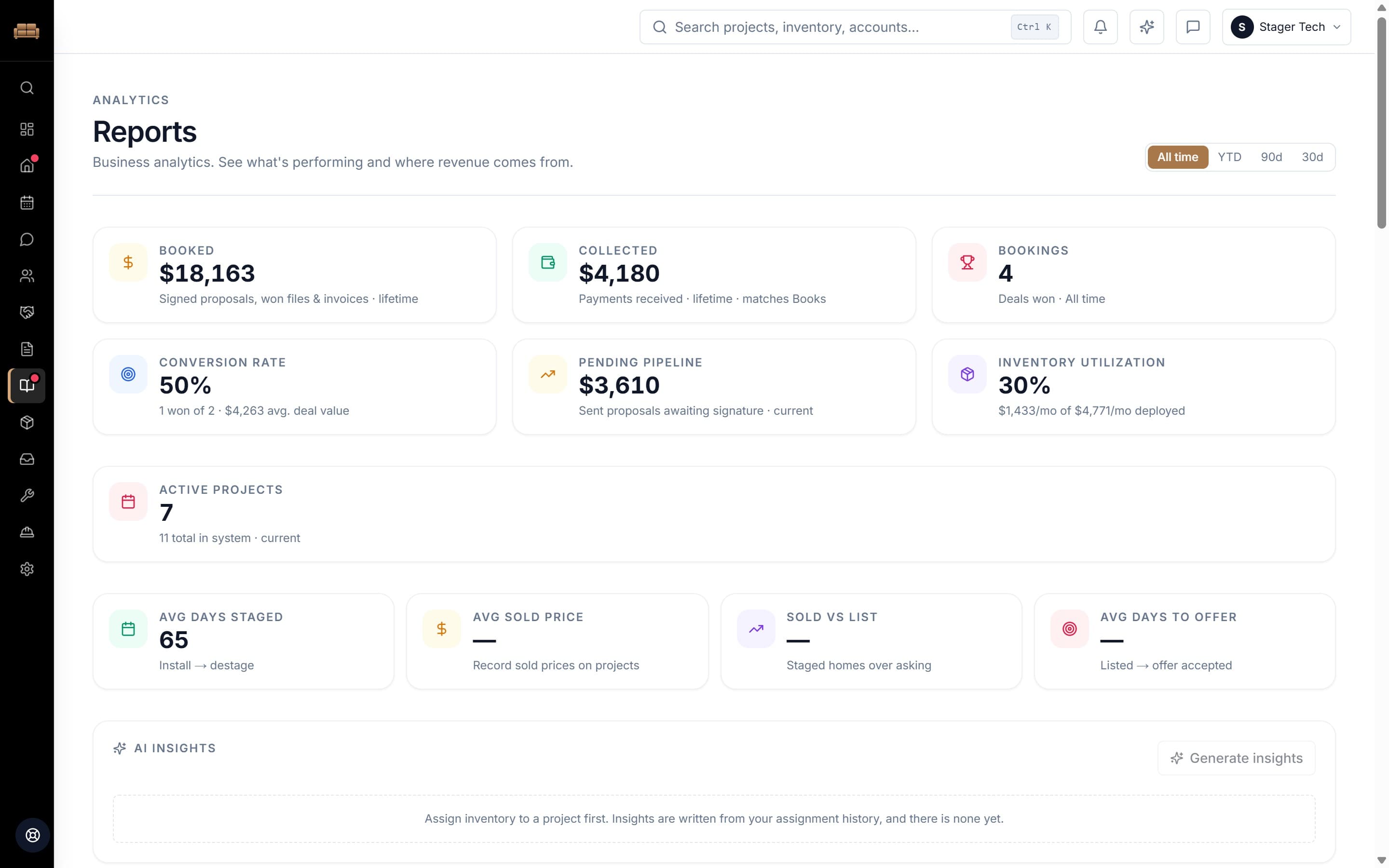The height and width of the screenshot is (868, 1389).
Task: Open the document icon in sidebar
Action: point(27,349)
